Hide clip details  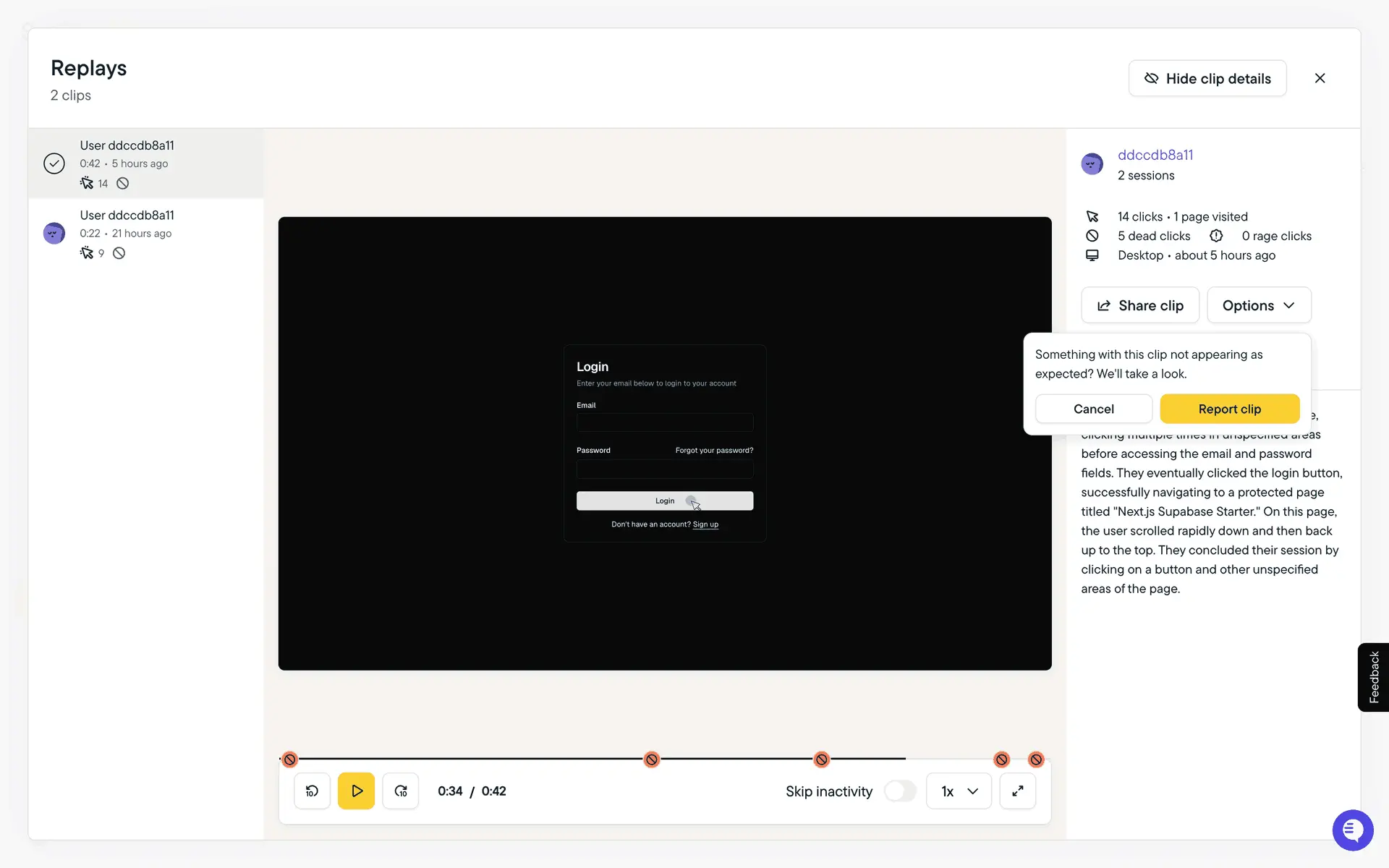1207,78
